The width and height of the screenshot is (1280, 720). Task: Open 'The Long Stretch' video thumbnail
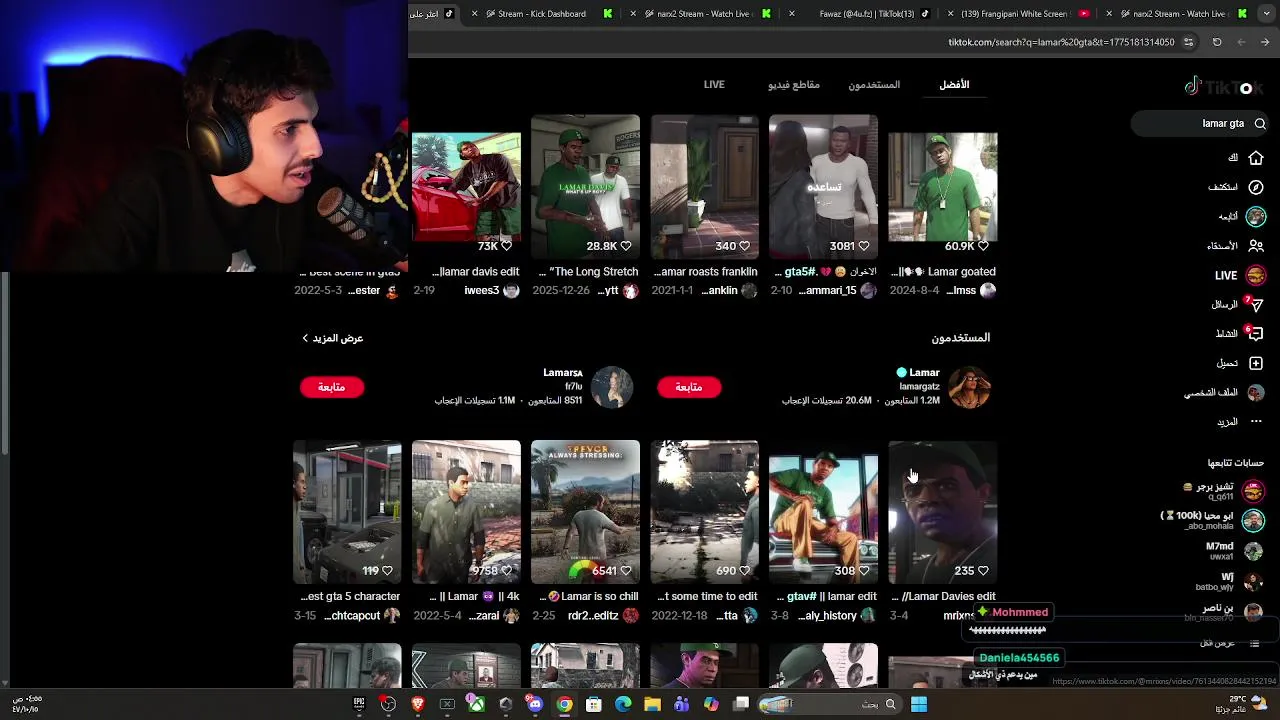(x=585, y=187)
